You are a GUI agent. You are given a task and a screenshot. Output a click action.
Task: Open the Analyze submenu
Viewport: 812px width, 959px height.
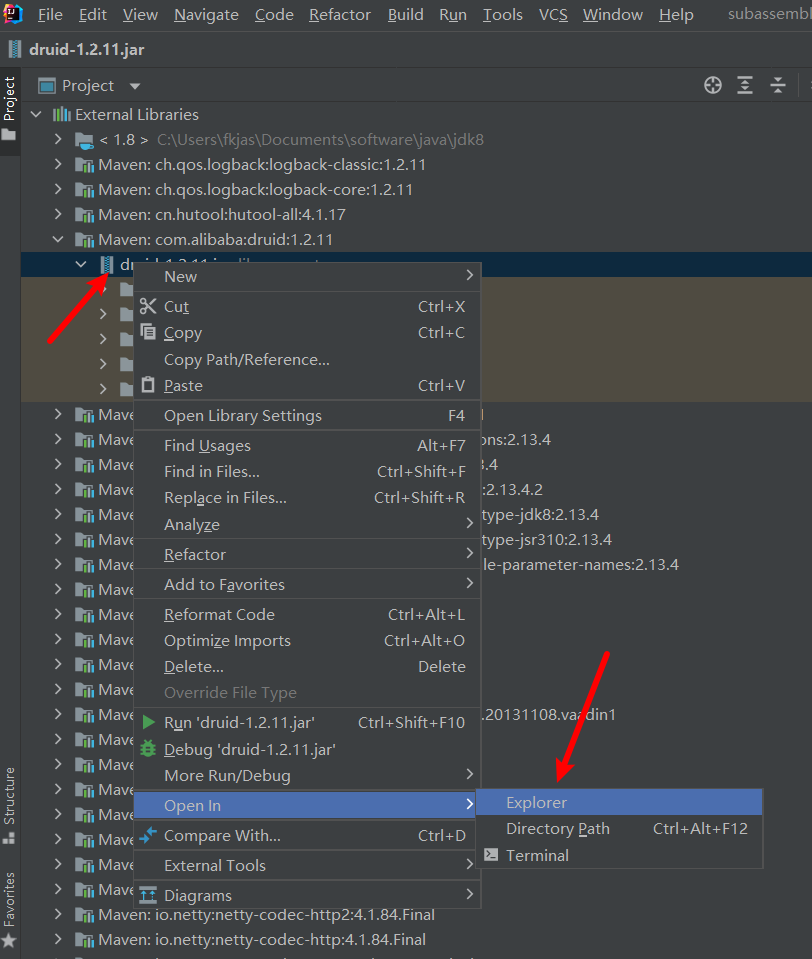click(x=307, y=525)
